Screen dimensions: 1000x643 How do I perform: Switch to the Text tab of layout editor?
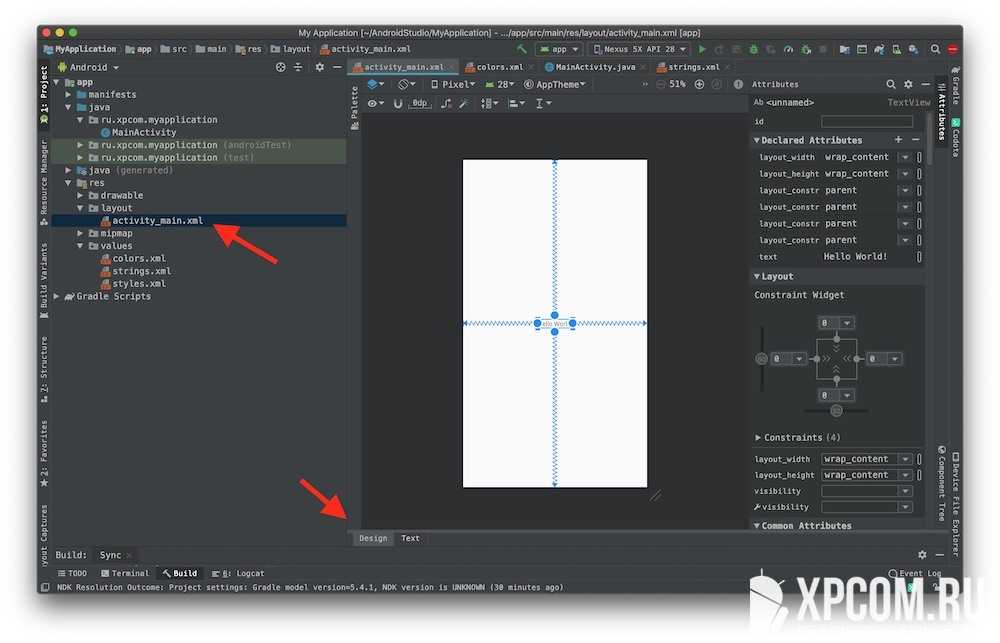(x=410, y=538)
